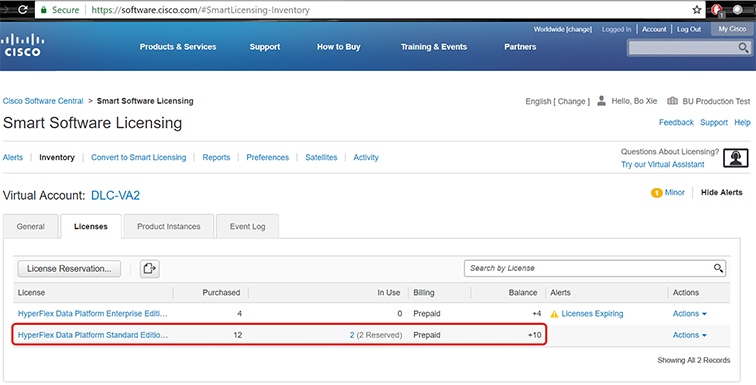Click the warning icon beside Licenses Expiring
This screenshot has height=385, width=756.
(554, 314)
